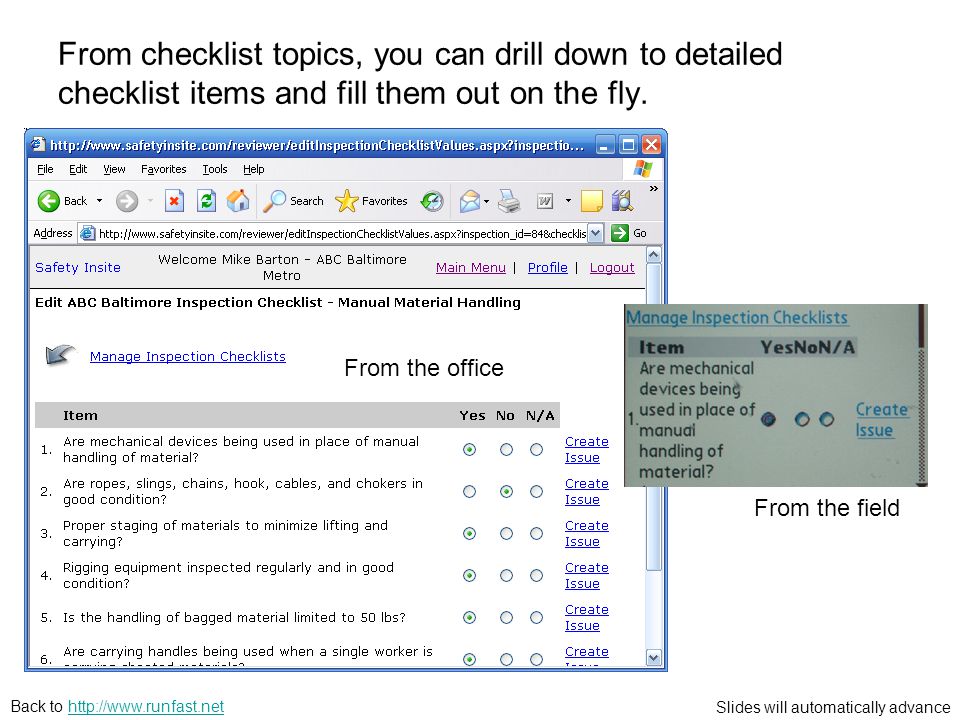Image resolution: width=960 pixels, height=720 pixels.
Task: Click Create Issue for bagged material row
Action: (587, 618)
